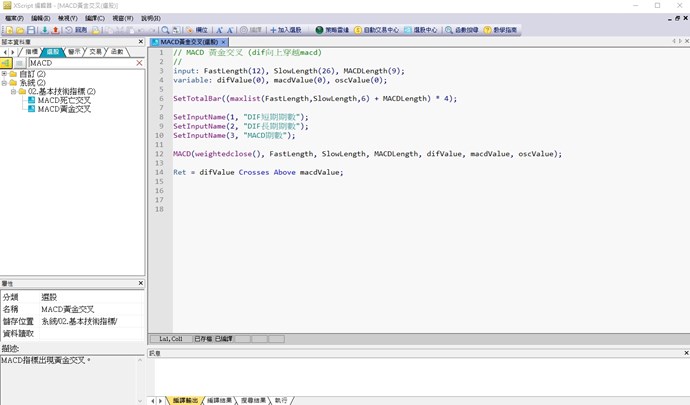Click the new script icon in toolbar
690x405 pixels.
[8, 30]
